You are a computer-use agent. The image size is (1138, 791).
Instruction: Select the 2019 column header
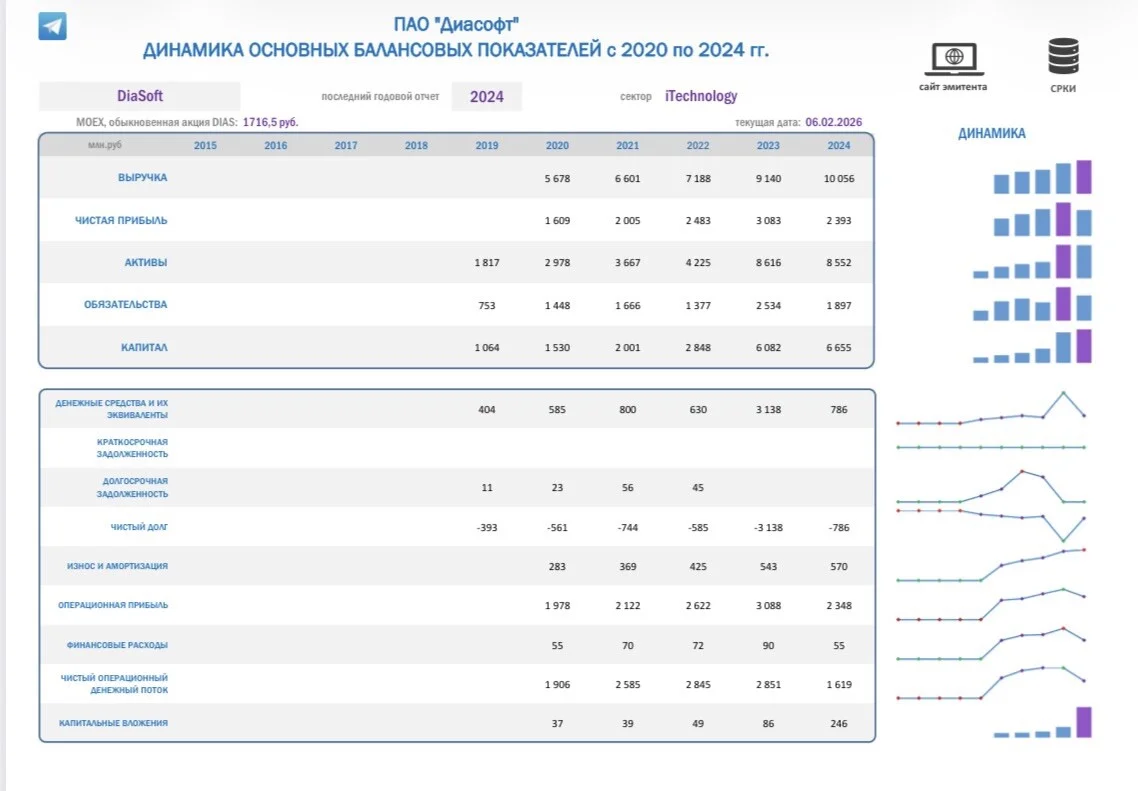(486, 145)
